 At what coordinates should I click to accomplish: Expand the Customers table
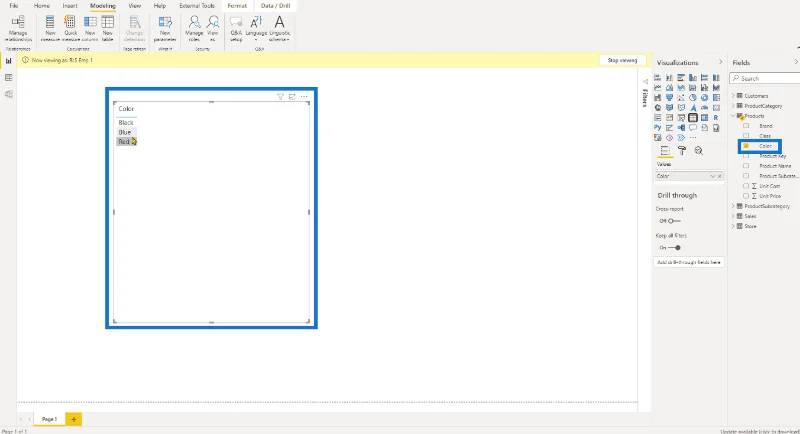pyautogui.click(x=733, y=96)
